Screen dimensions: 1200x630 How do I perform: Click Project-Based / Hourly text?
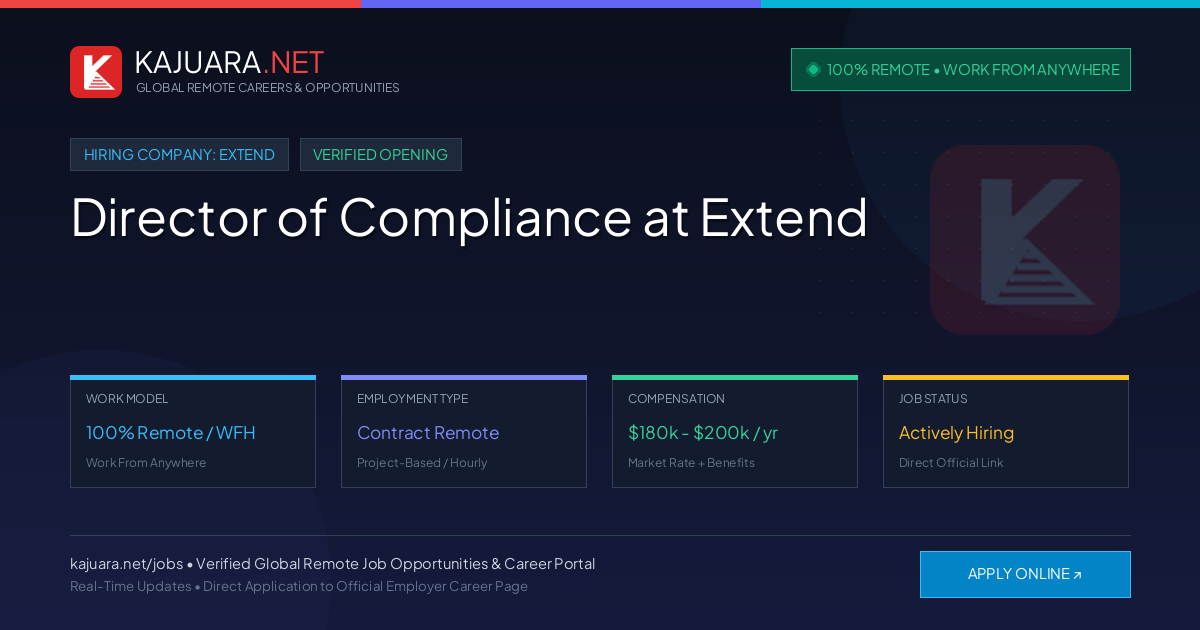(x=422, y=463)
